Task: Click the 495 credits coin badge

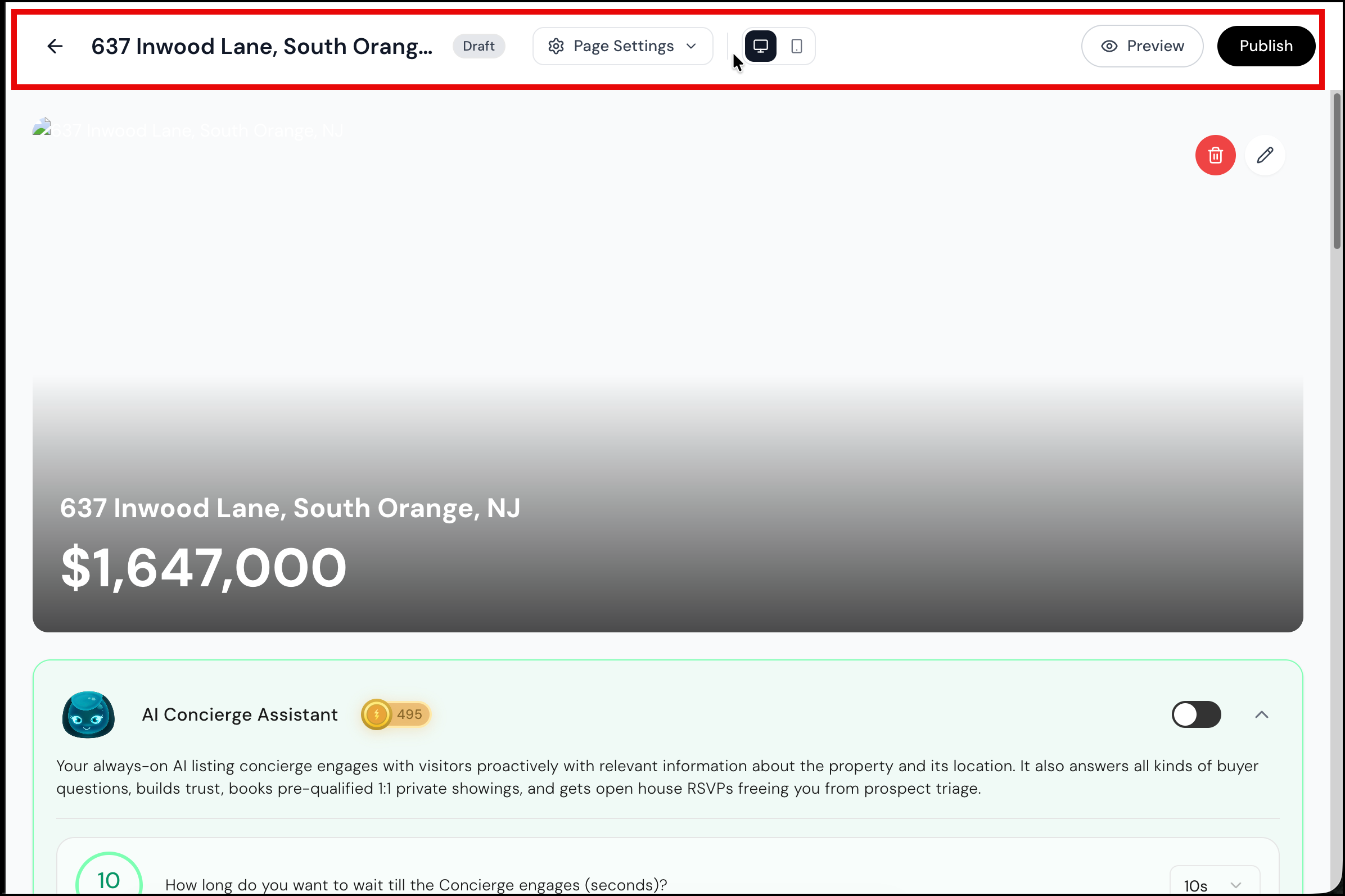Action: (x=395, y=714)
